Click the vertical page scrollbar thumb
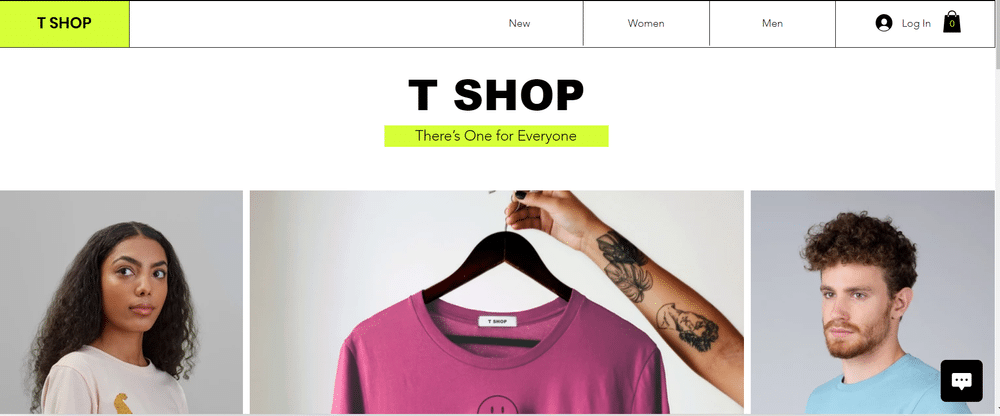Image resolution: width=1000 pixels, height=416 pixels. pos(997,35)
